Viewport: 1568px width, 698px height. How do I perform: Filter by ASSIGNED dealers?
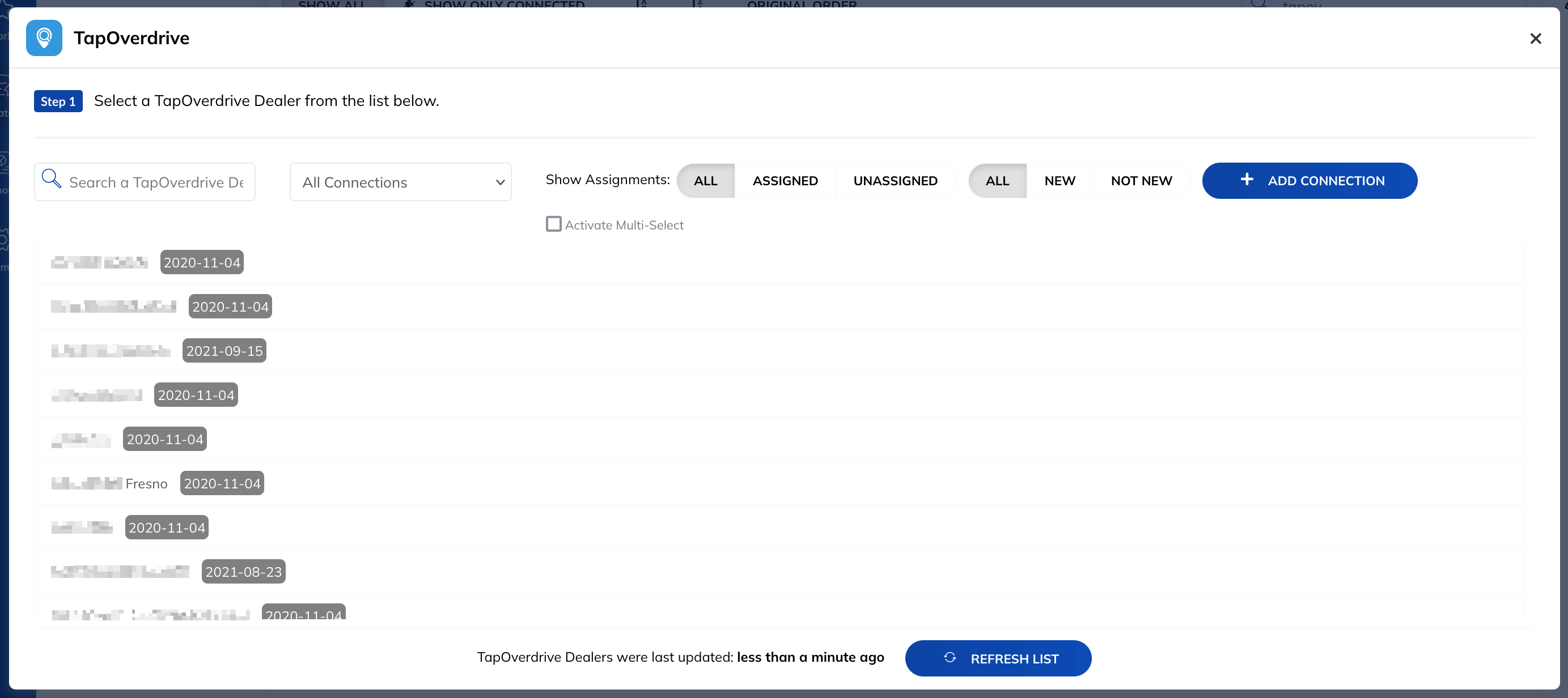tap(785, 181)
